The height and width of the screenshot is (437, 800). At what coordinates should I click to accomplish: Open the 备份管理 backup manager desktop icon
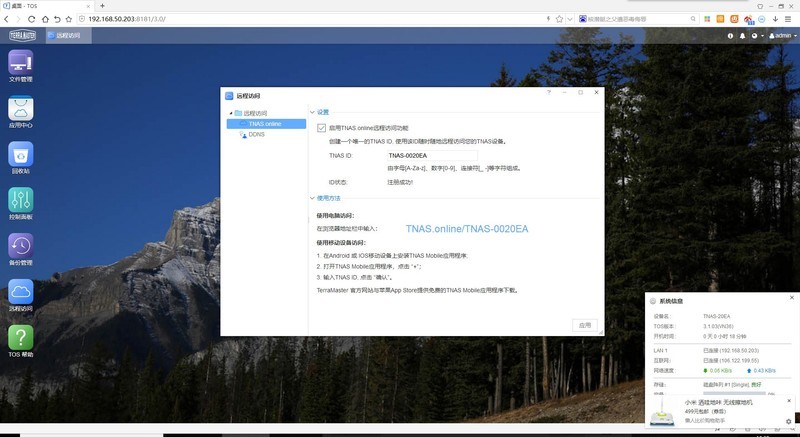(20, 249)
